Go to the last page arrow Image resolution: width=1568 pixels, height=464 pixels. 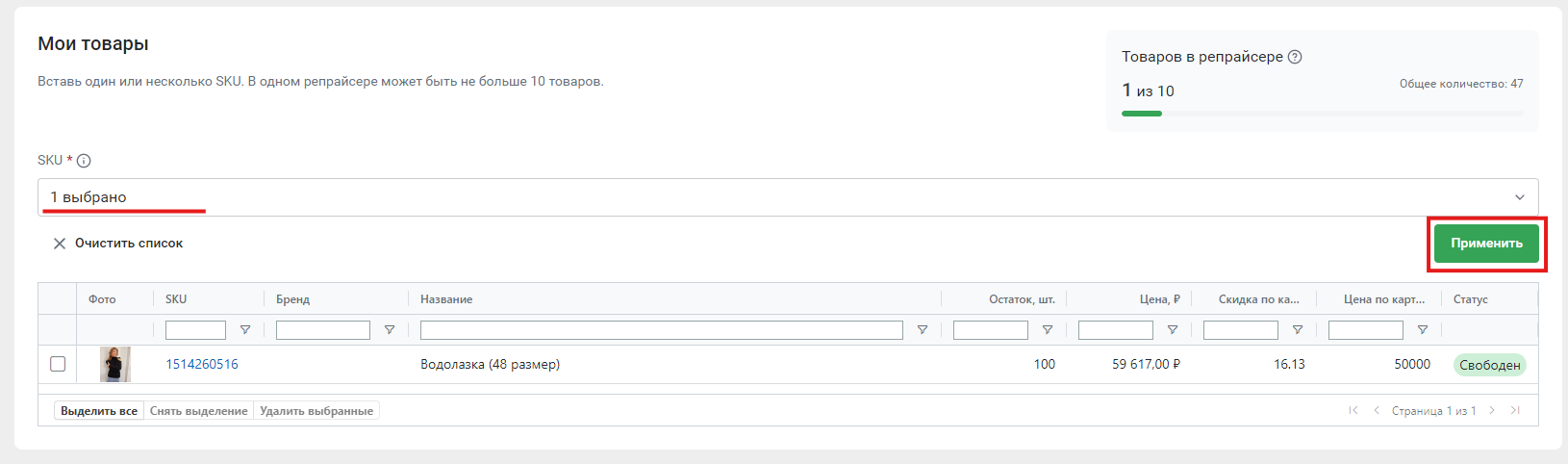(x=1515, y=410)
